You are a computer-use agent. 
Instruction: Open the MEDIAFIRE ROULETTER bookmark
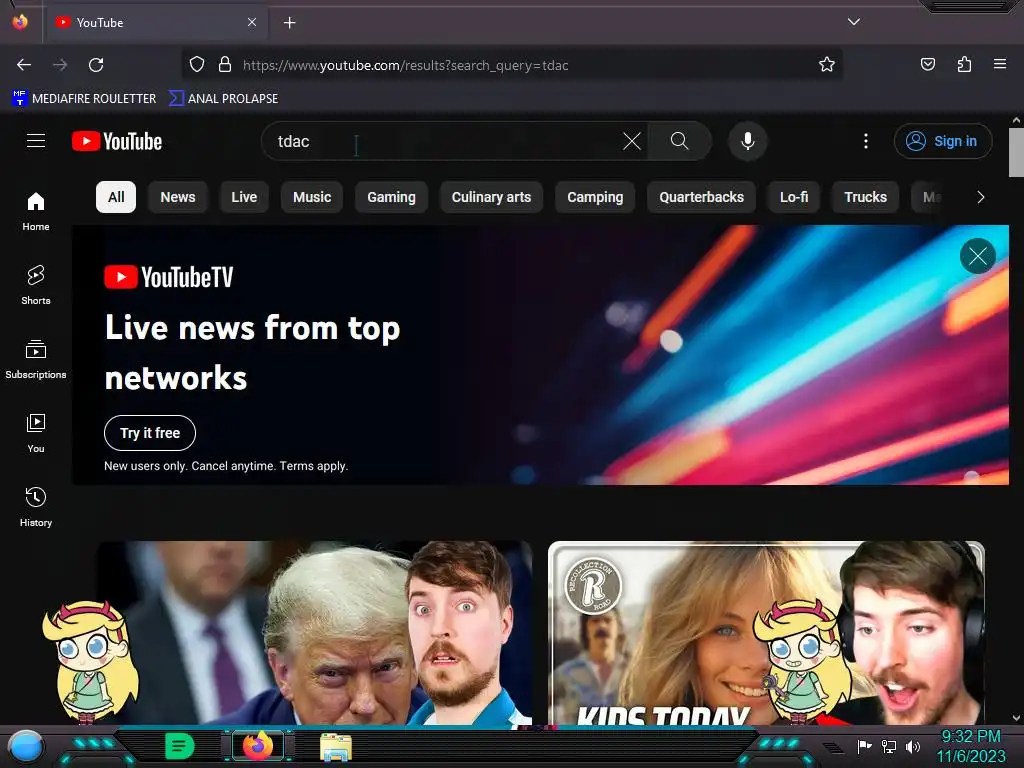pos(84,99)
